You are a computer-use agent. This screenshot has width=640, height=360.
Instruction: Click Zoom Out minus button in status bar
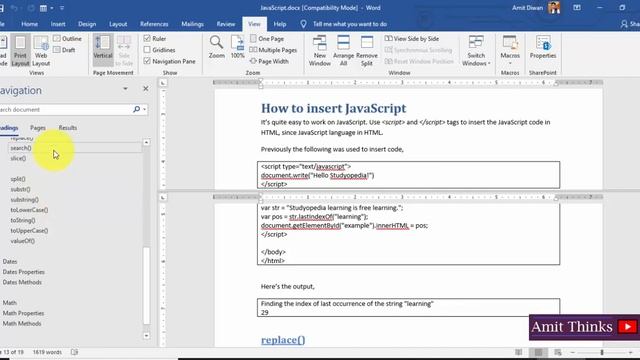pos(573,352)
